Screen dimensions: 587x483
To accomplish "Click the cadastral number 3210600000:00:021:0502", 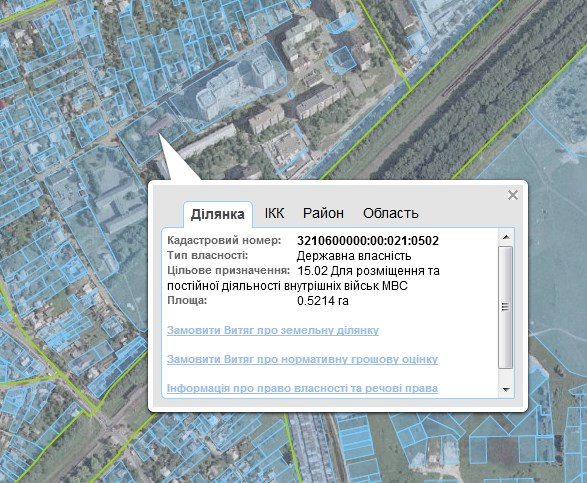I will pos(368,240).
